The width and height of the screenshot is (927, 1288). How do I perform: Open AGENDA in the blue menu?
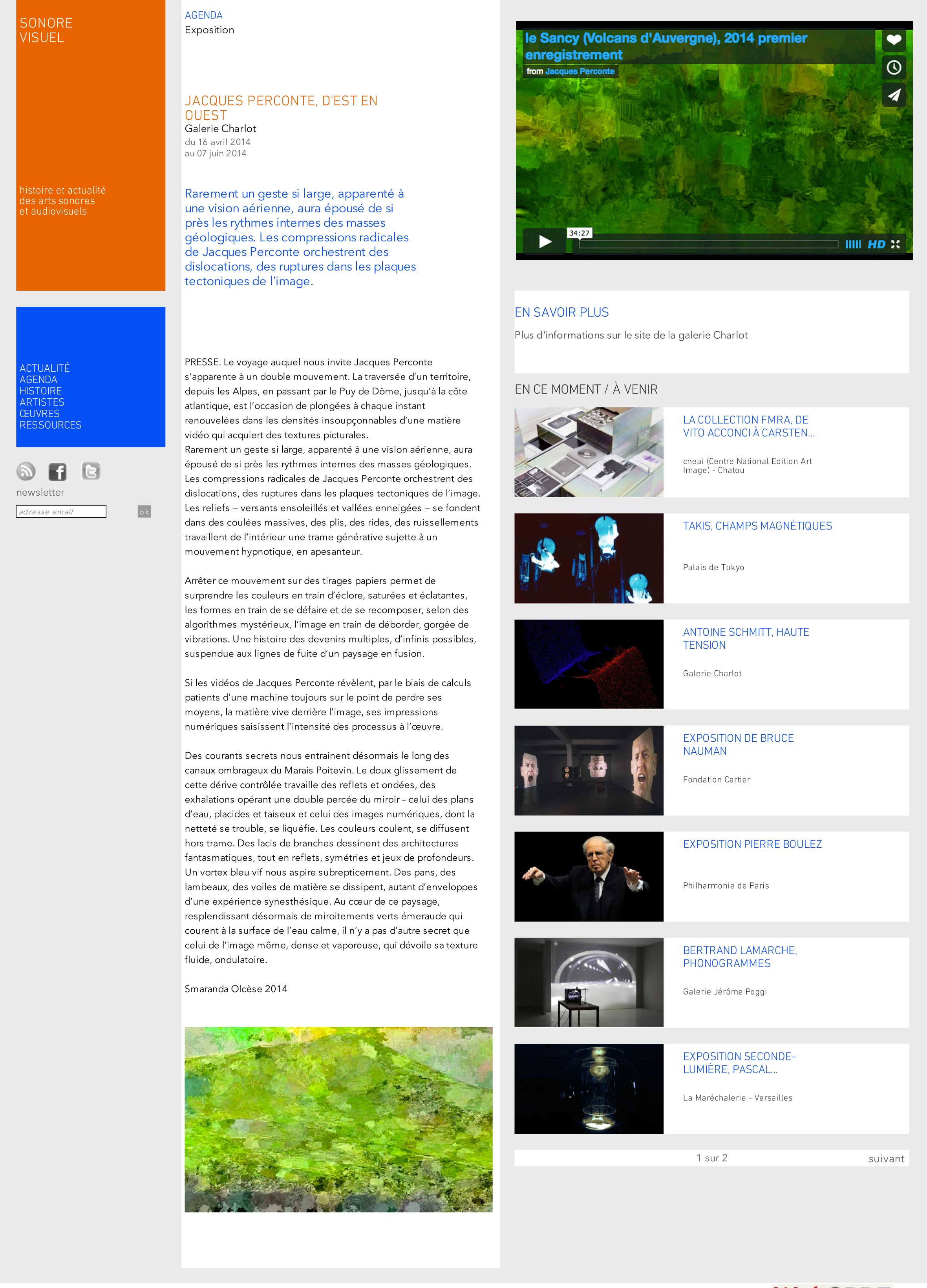38,379
